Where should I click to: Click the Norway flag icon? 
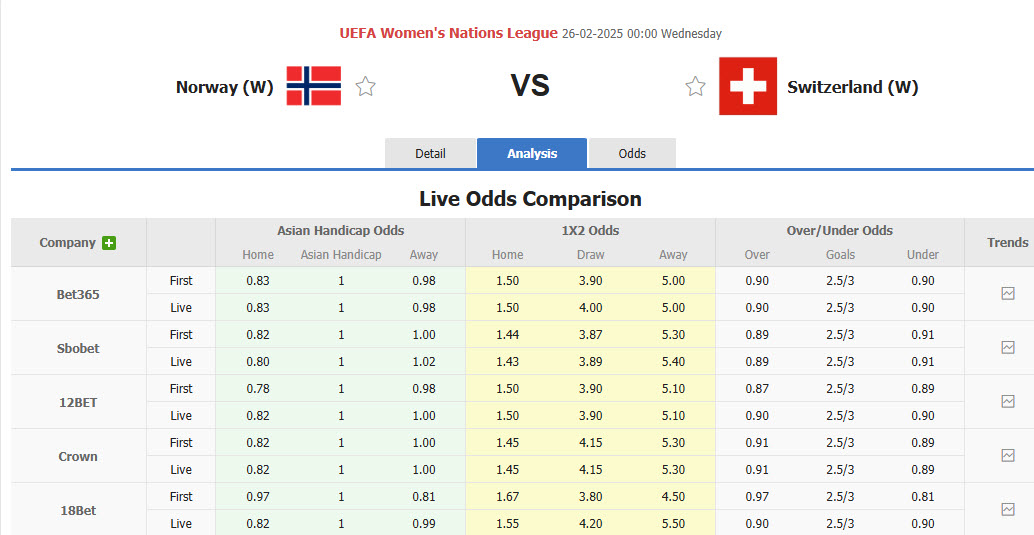coord(313,86)
